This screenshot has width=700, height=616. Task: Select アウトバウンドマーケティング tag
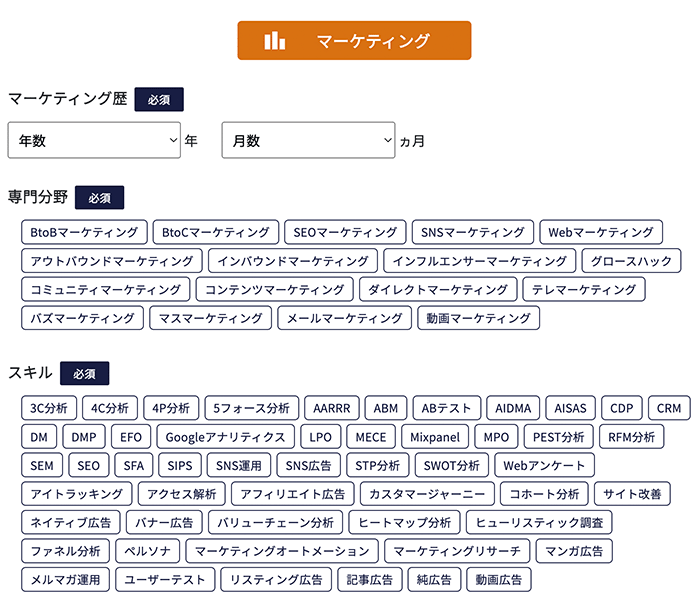point(112,261)
